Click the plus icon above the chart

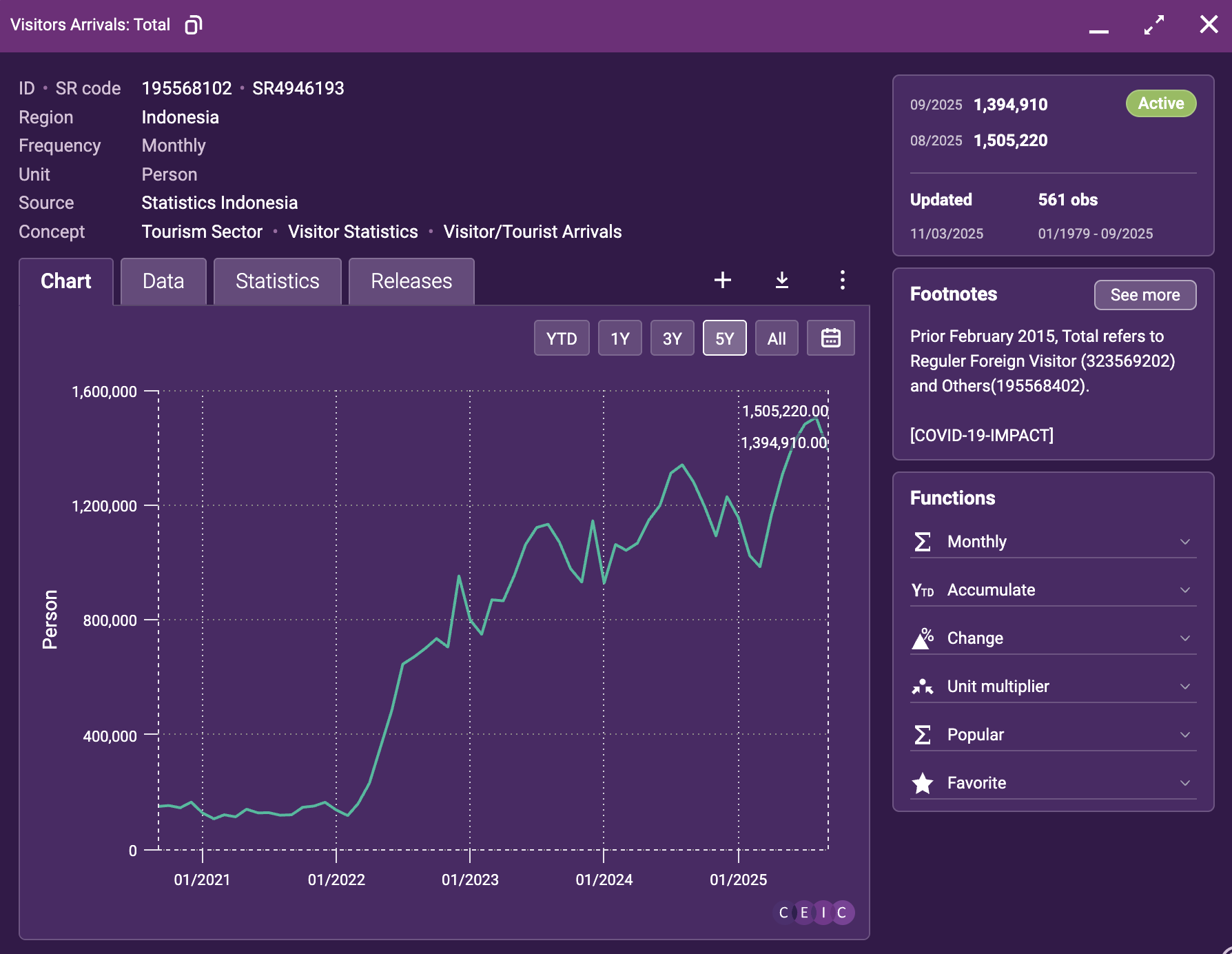click(x=722, y=280)
